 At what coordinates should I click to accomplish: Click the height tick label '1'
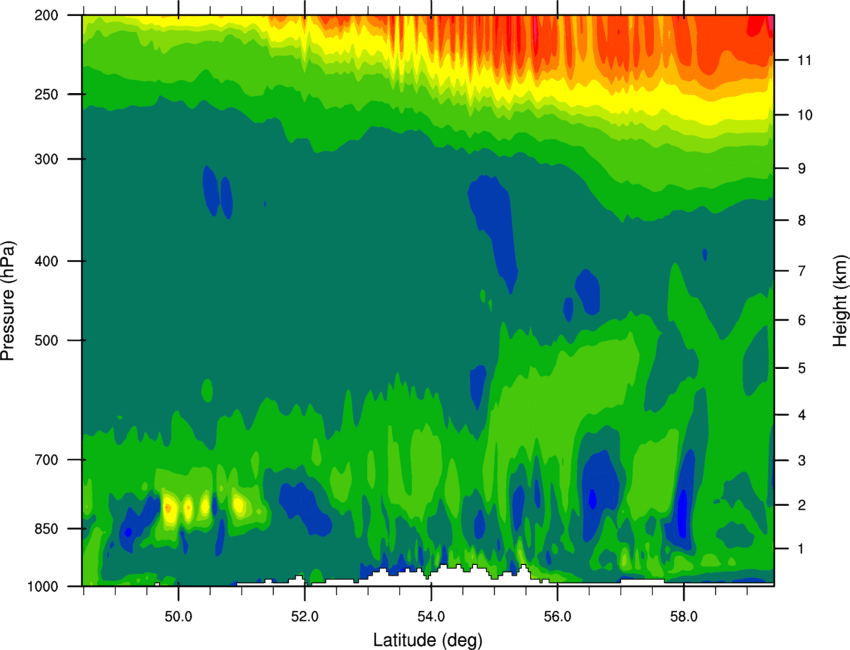801,549
